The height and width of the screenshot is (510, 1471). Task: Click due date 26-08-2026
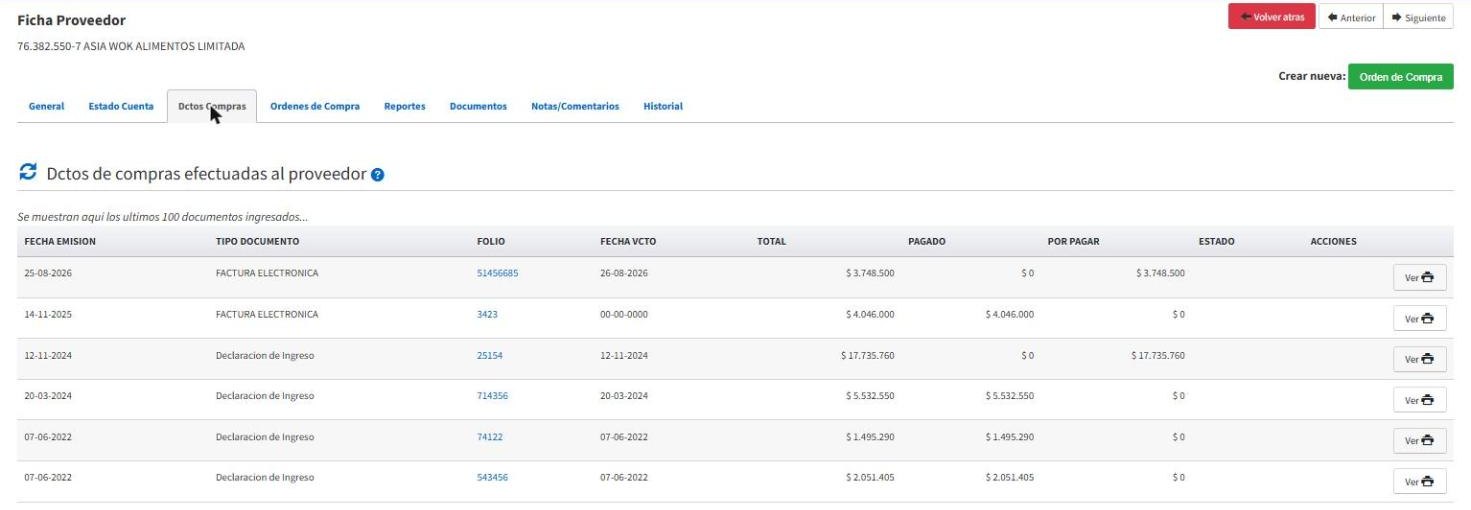click(624, 273)
